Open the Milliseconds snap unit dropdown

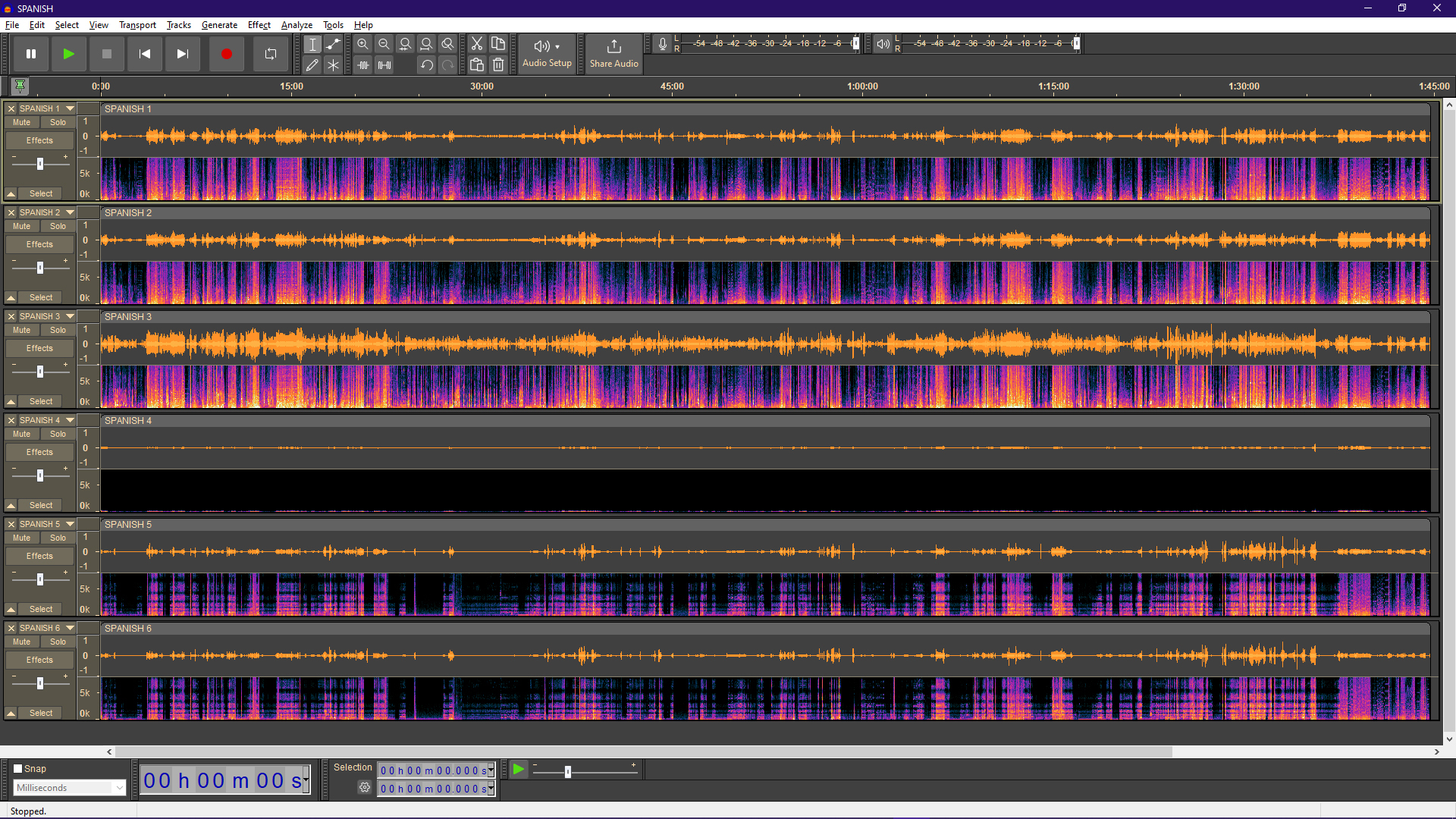69,788
